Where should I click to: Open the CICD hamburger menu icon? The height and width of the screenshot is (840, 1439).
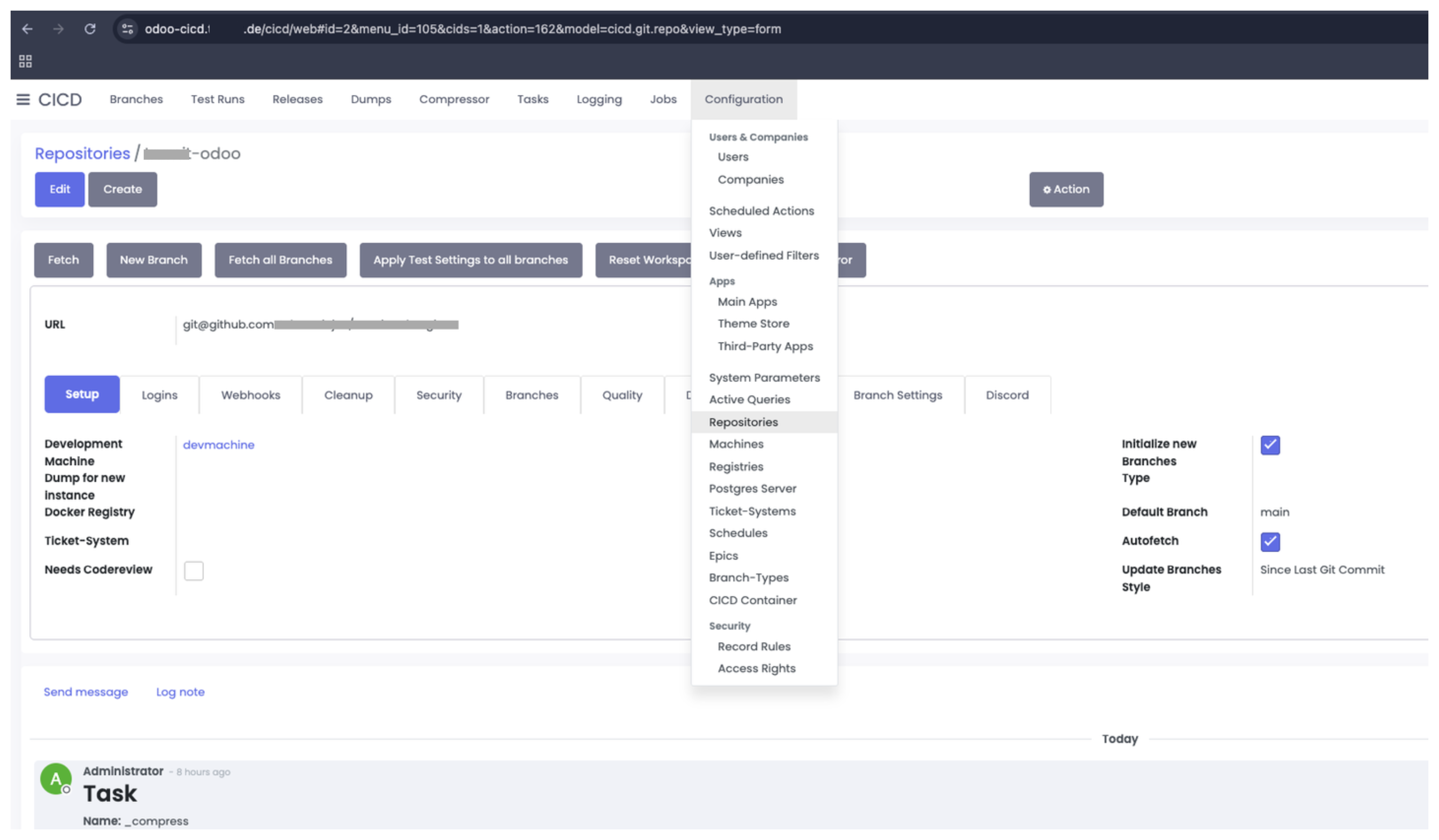23,100
